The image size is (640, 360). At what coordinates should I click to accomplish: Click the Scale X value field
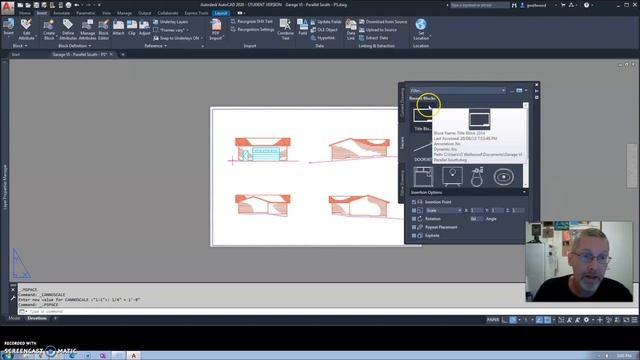476,210
